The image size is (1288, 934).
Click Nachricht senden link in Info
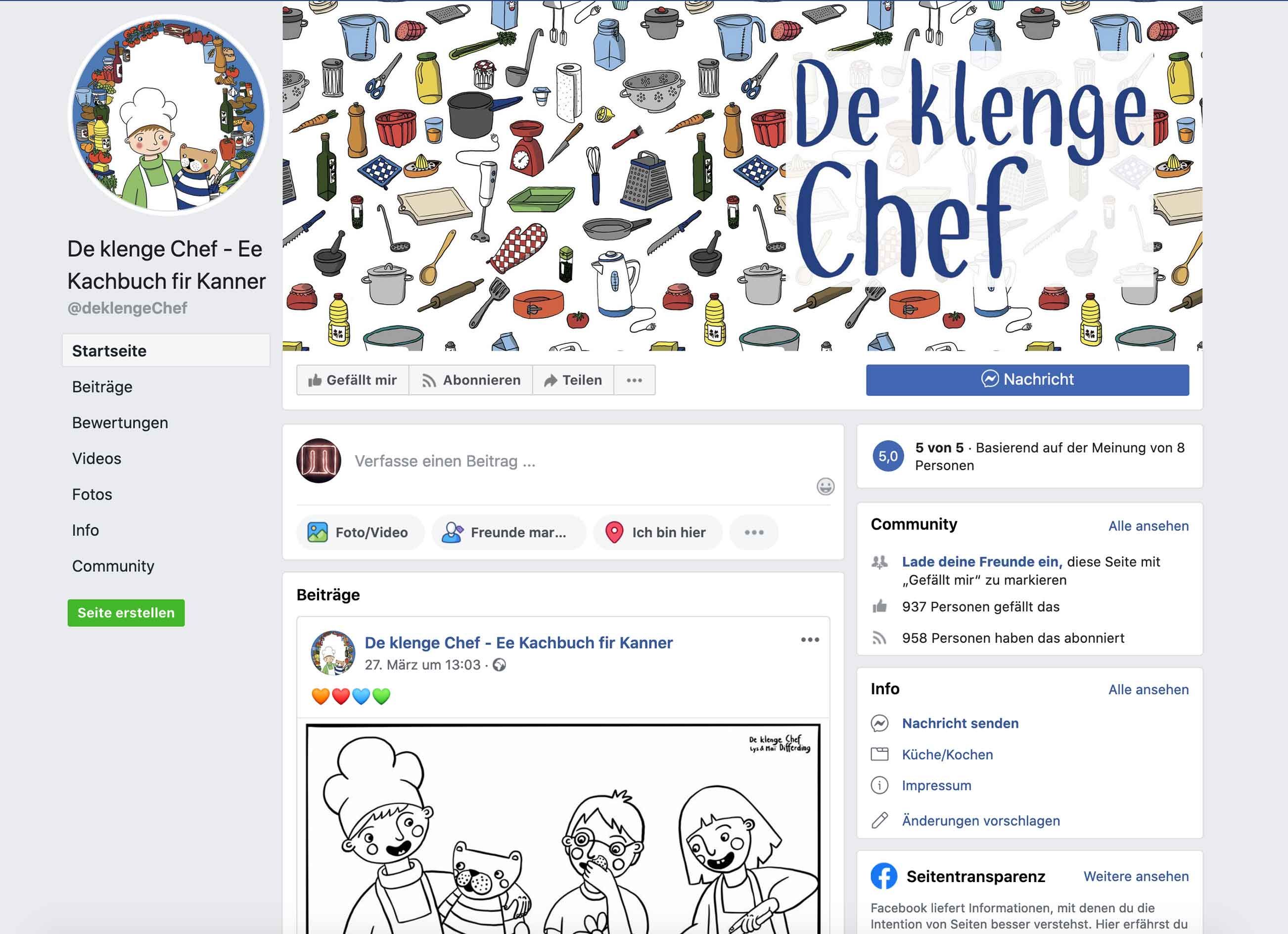click(x=961, y=723)
